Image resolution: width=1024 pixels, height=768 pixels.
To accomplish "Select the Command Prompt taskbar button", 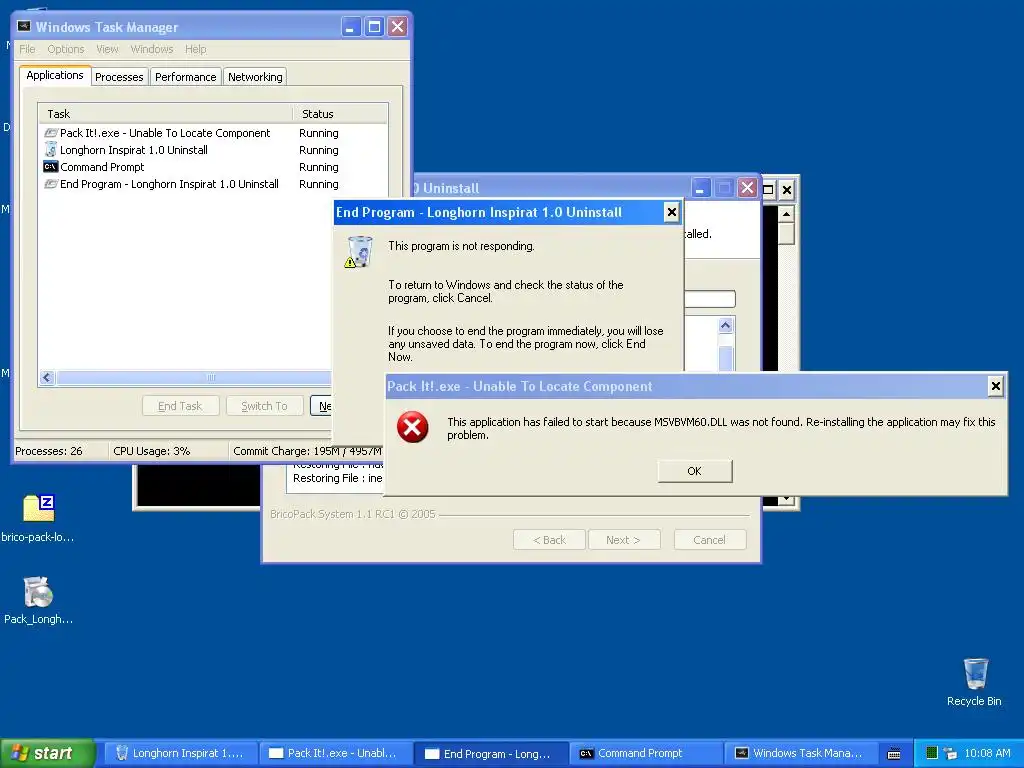I will click(x=645, y=753).
